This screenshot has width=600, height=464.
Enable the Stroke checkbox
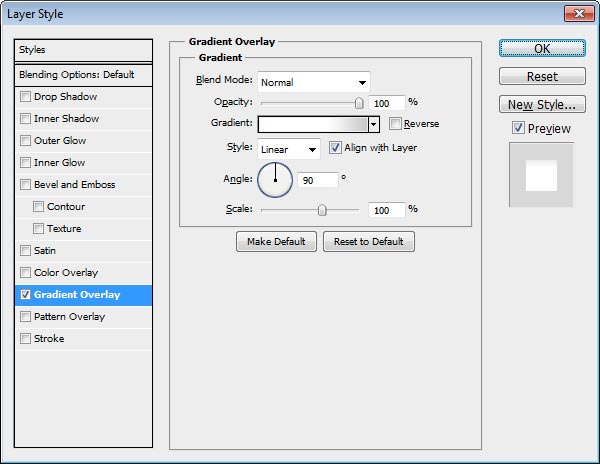[x=25, y=339]
